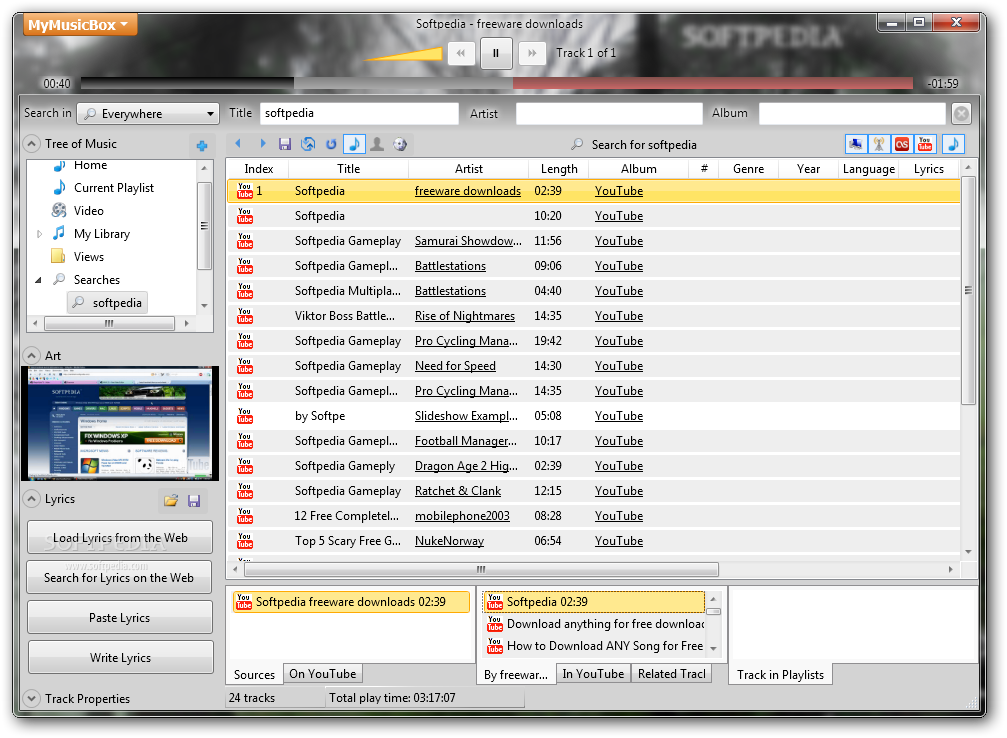Select Current Playlist in the tree
The image size is (1007, 738).
point(114,188)
